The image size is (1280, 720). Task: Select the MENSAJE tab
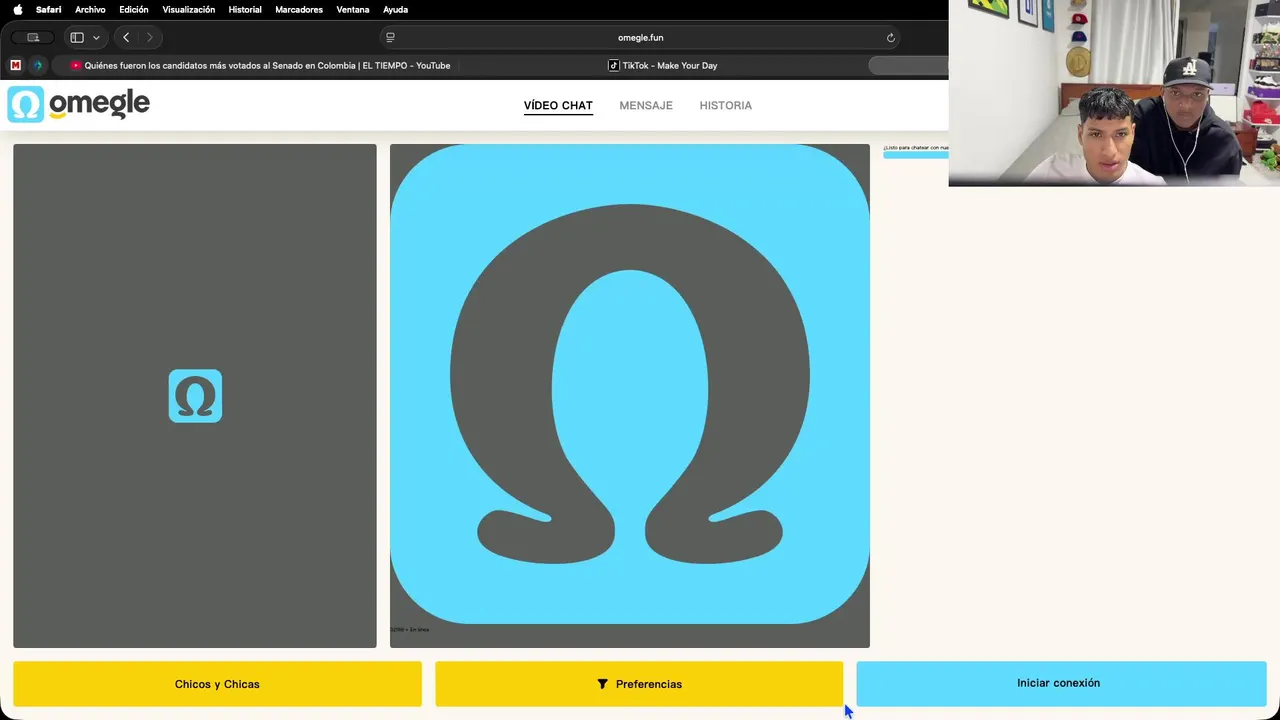point(646,105)
